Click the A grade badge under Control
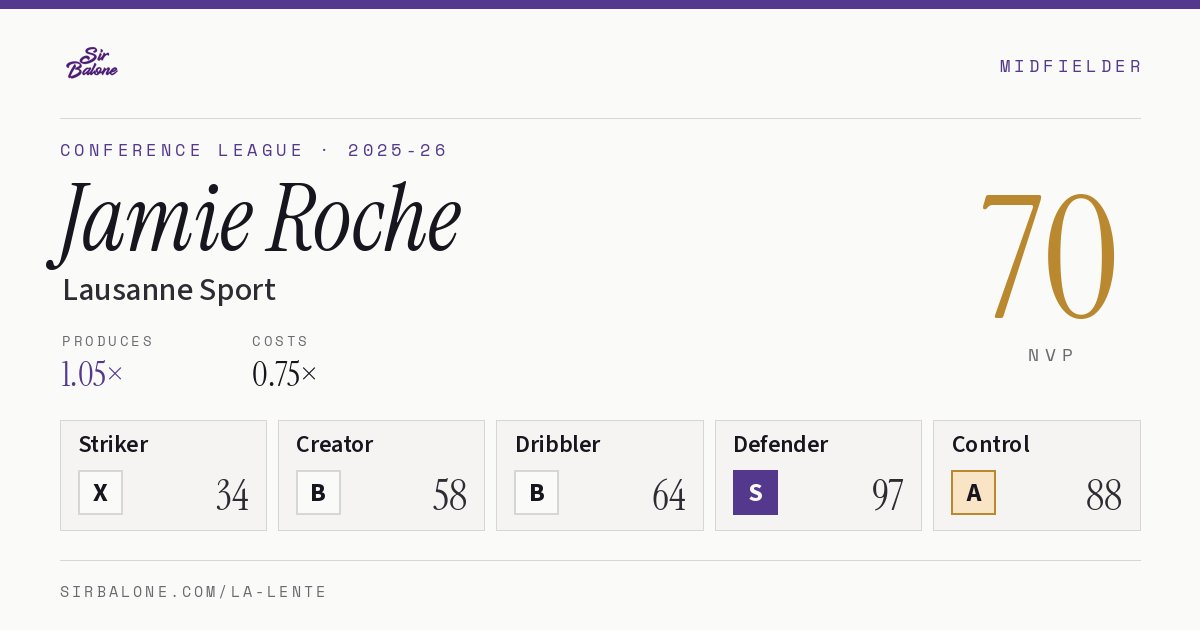 [x=973, y=493]
